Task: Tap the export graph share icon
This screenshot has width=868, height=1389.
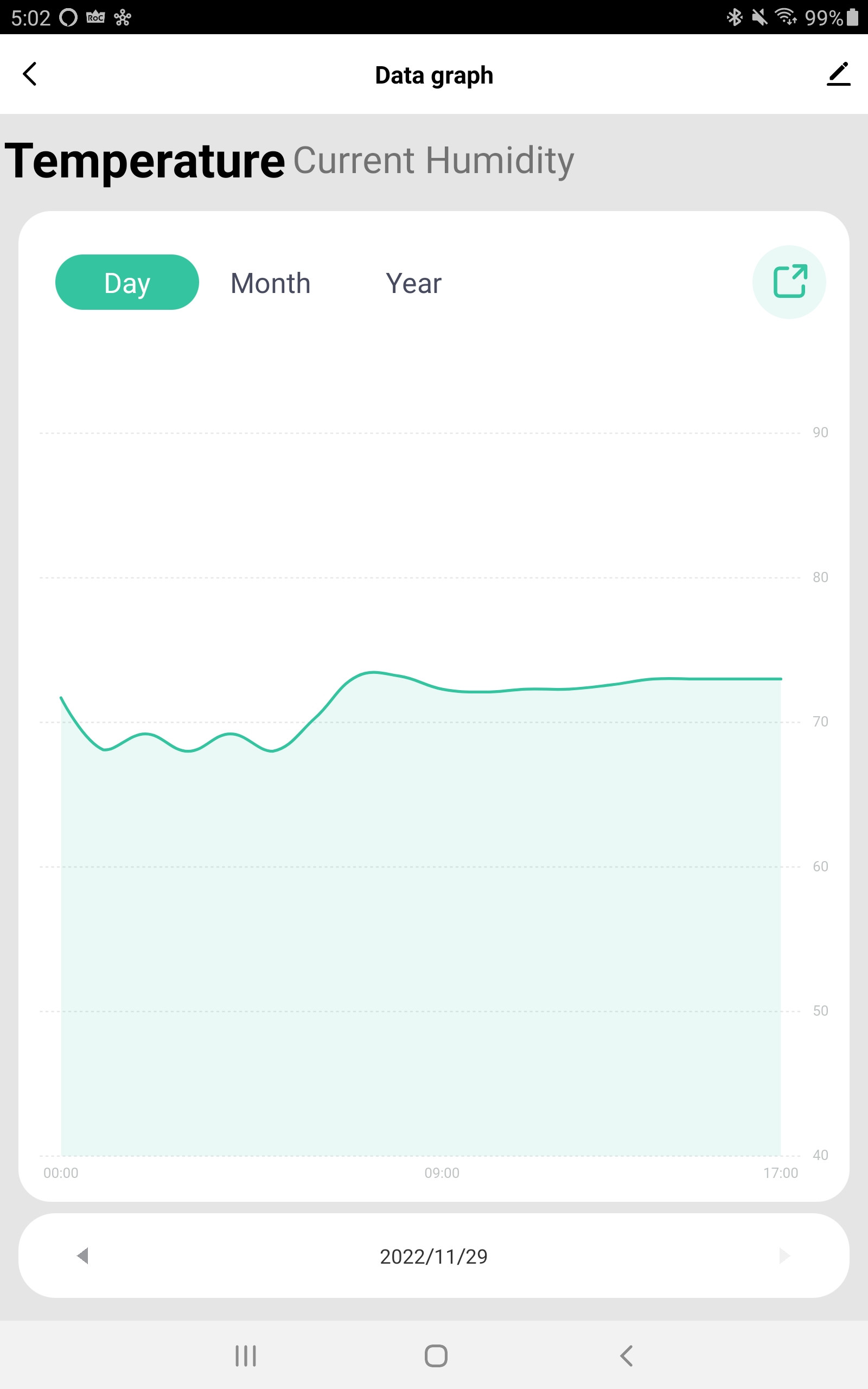Action: point(789,282)
